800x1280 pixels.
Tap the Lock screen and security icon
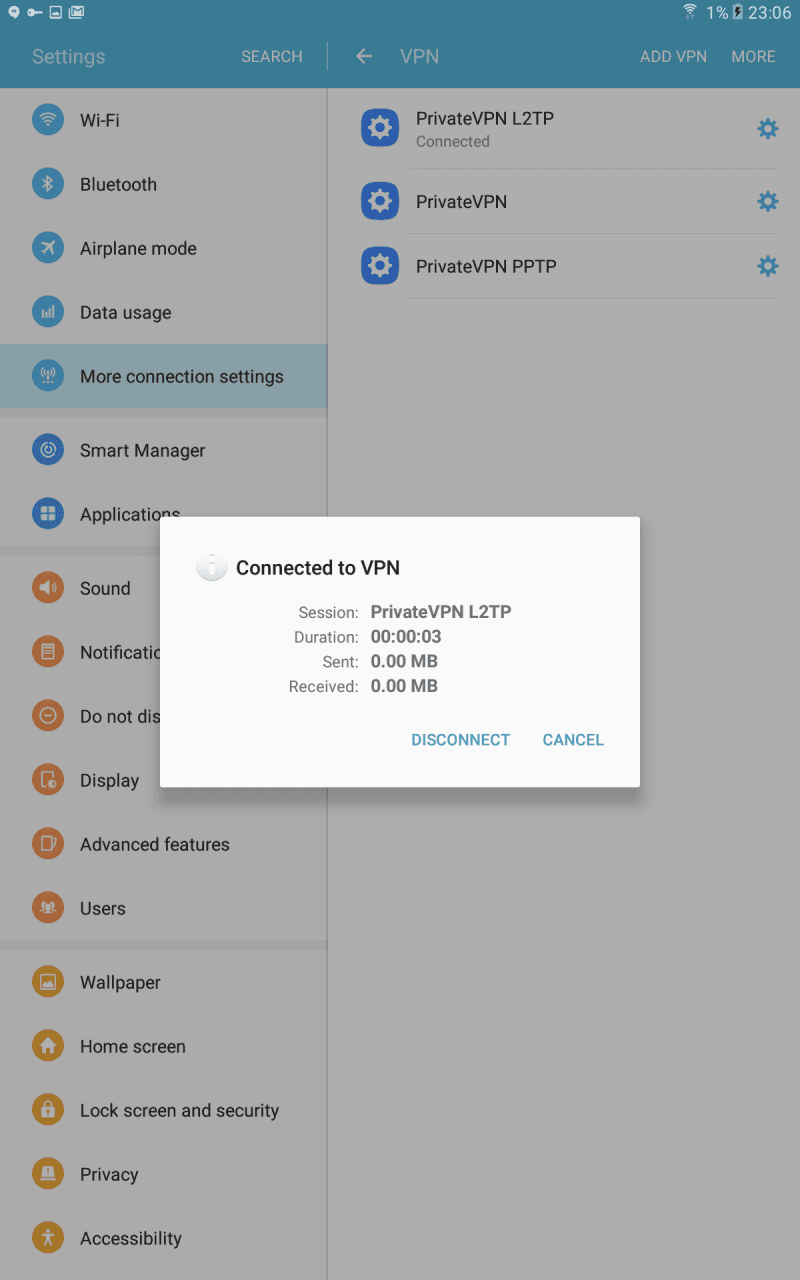coord(47,1110)
